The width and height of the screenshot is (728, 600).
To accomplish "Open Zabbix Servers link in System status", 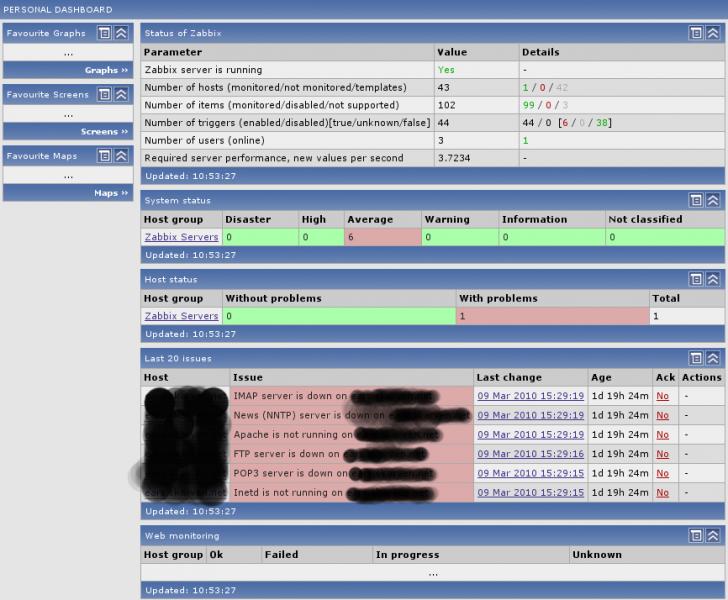I will click(x=181, y=237).
